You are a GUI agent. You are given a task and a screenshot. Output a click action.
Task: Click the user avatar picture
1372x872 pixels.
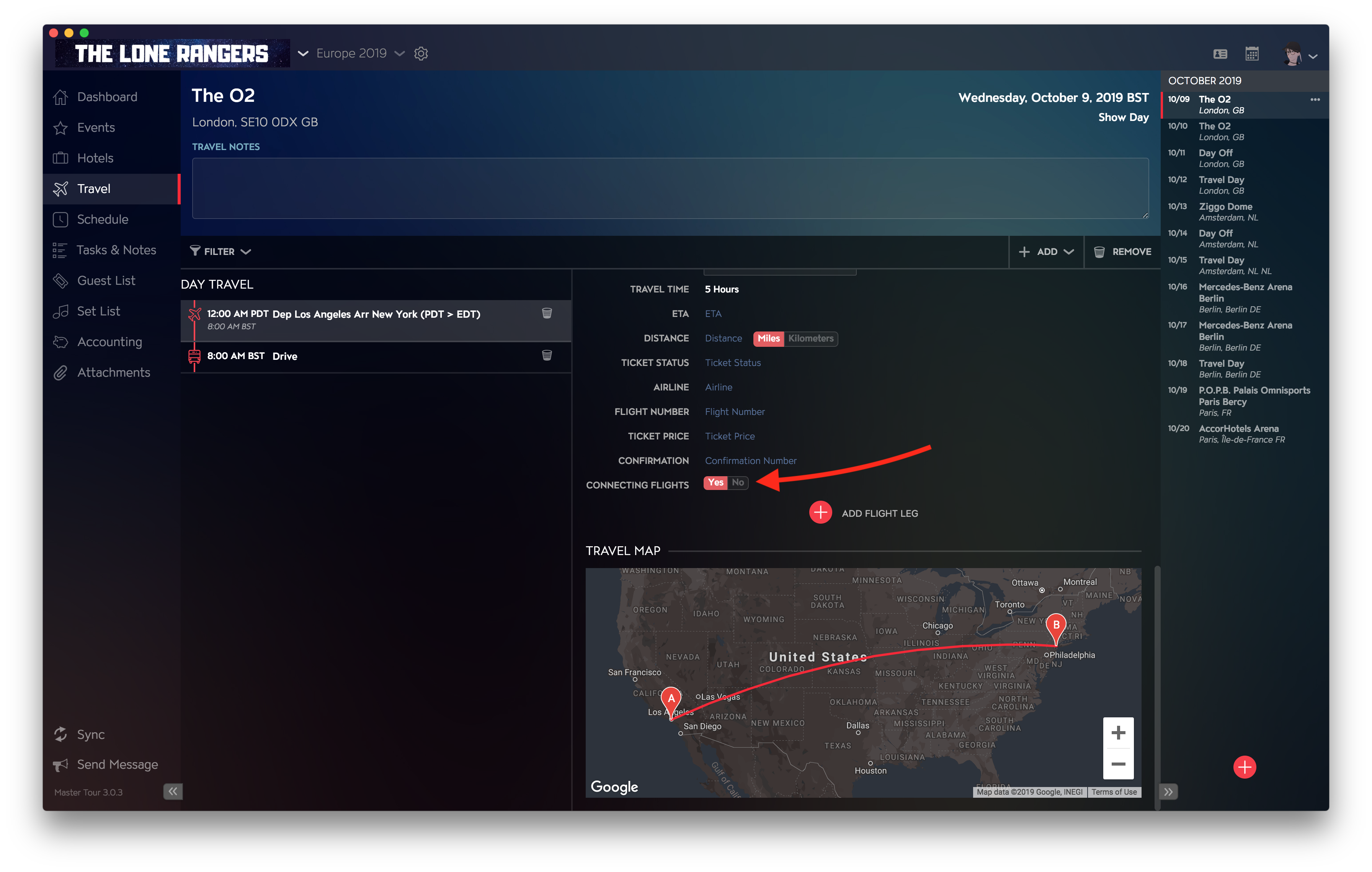tap(1293, 55)
